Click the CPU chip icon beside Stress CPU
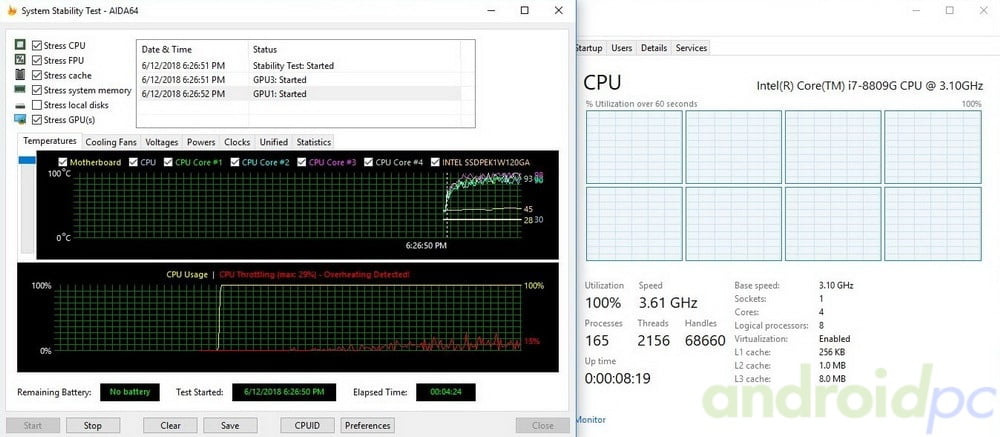The image size is (1000, 437). click(20, 45)
